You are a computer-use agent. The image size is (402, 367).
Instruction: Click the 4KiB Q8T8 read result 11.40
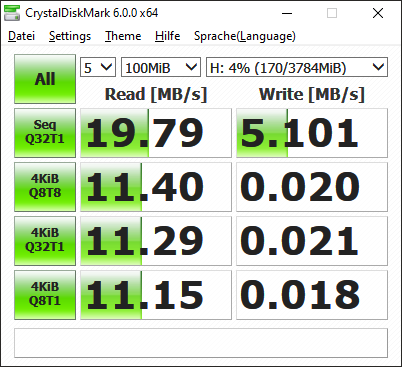tap(156, 187)
